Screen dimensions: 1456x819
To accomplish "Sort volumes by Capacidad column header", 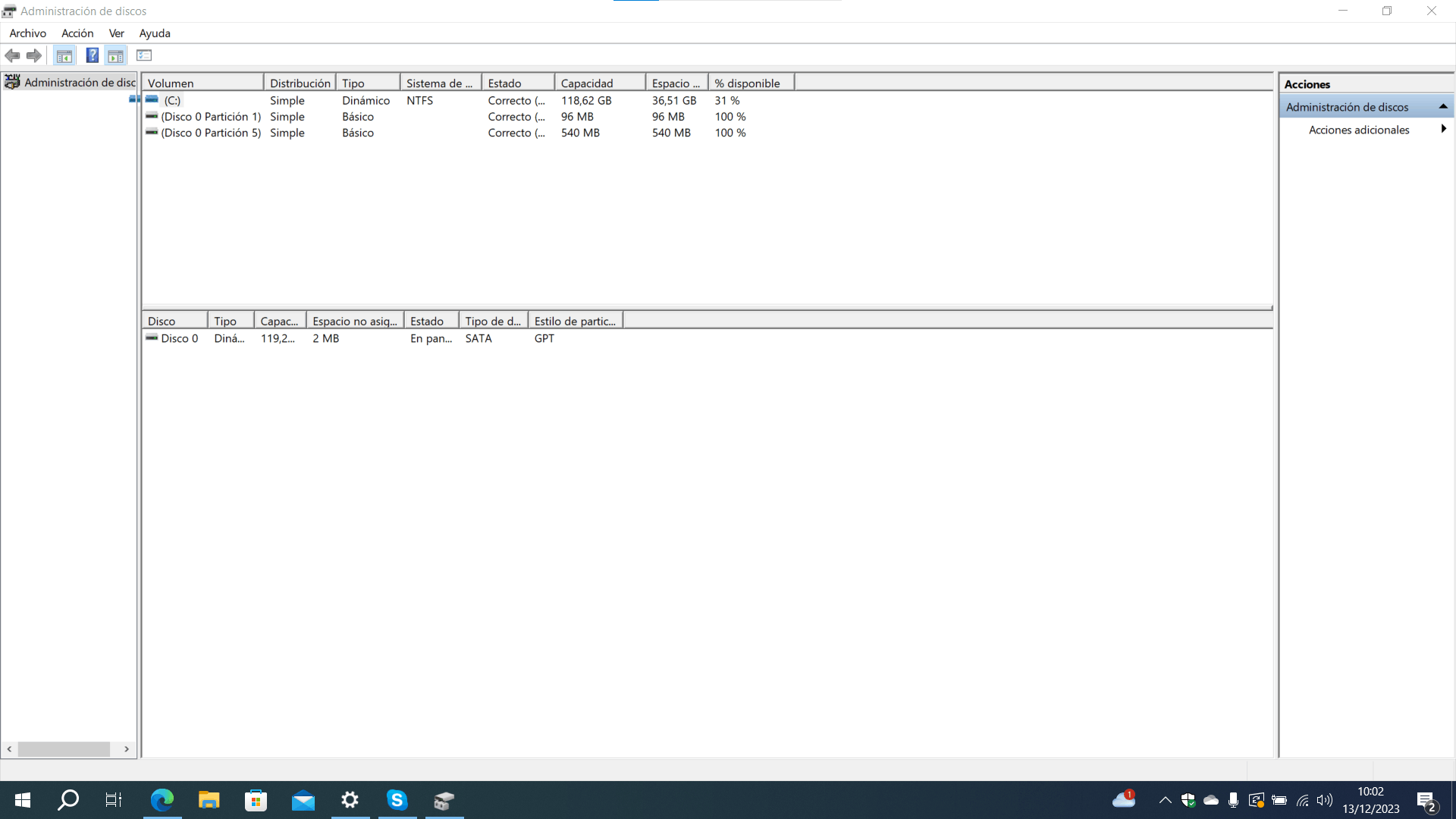I will (x=599, y=83).
